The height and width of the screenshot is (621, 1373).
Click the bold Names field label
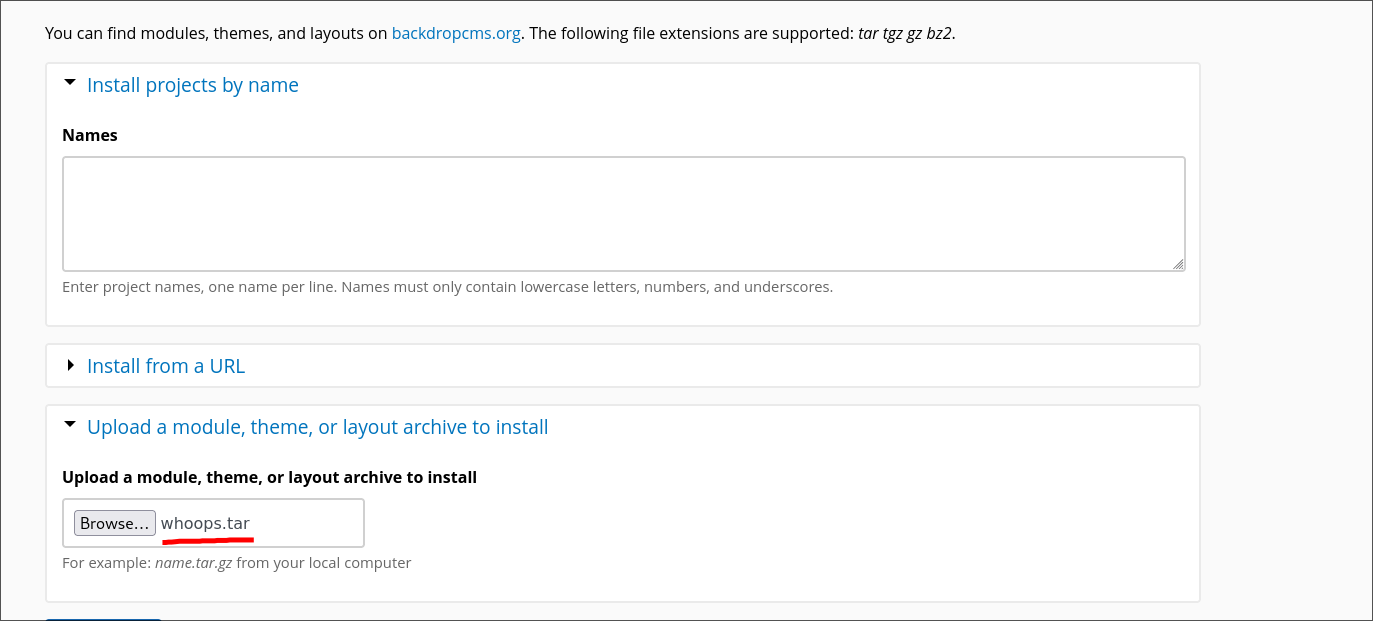[90, 135]
